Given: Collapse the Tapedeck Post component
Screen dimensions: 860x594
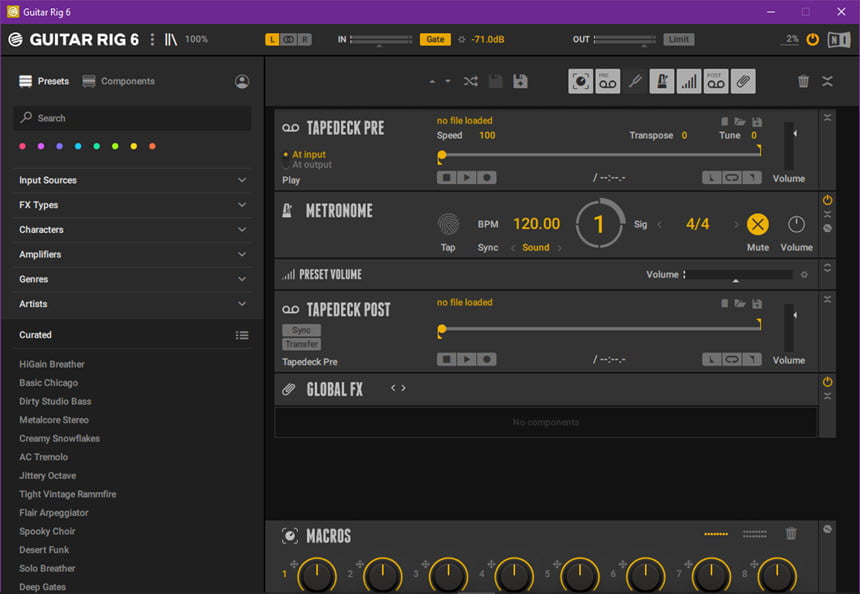Looking at the screenshot, I should click(x=827, y=299).
